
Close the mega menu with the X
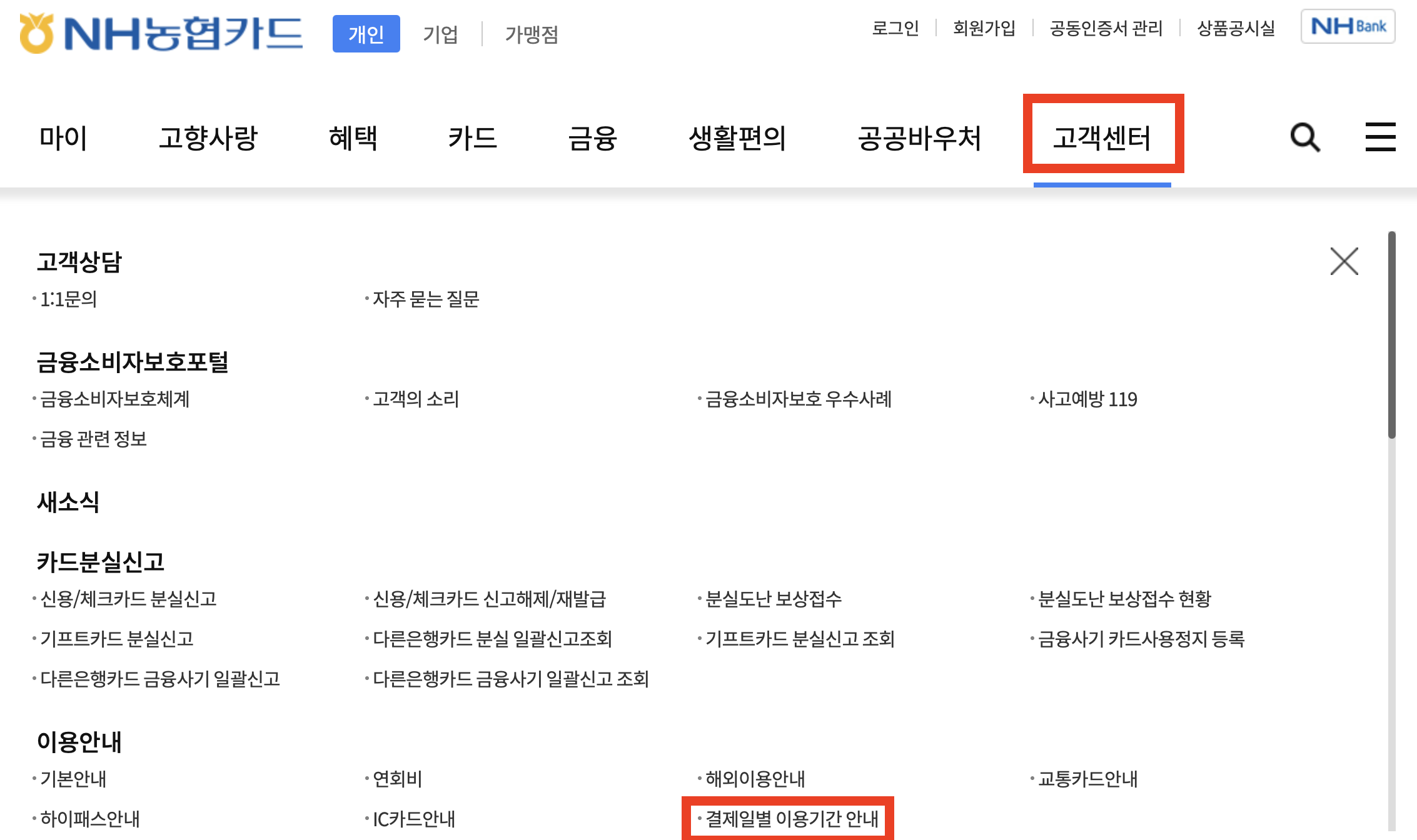1344,262
